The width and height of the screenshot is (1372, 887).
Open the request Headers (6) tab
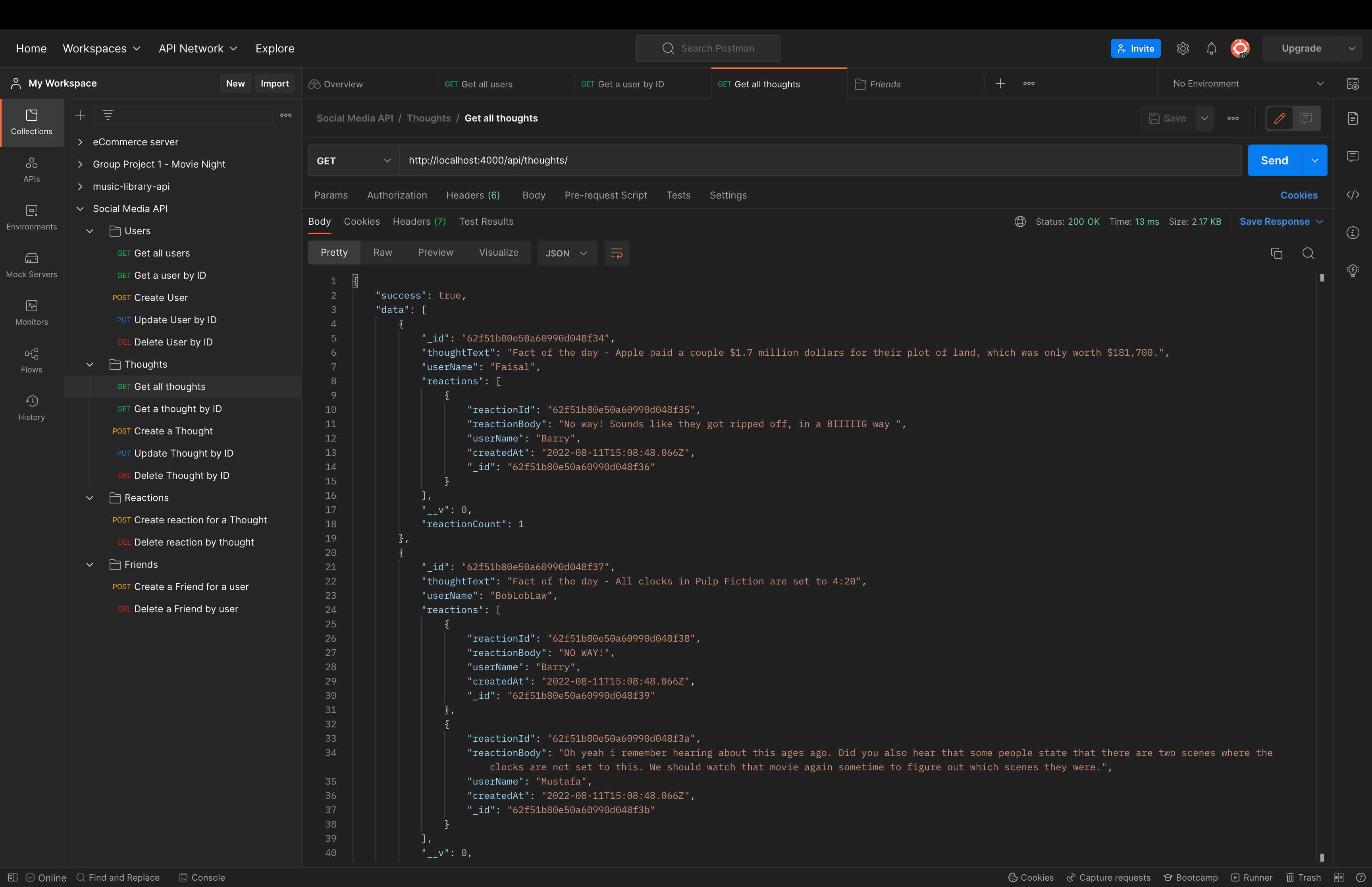(473, 195)
